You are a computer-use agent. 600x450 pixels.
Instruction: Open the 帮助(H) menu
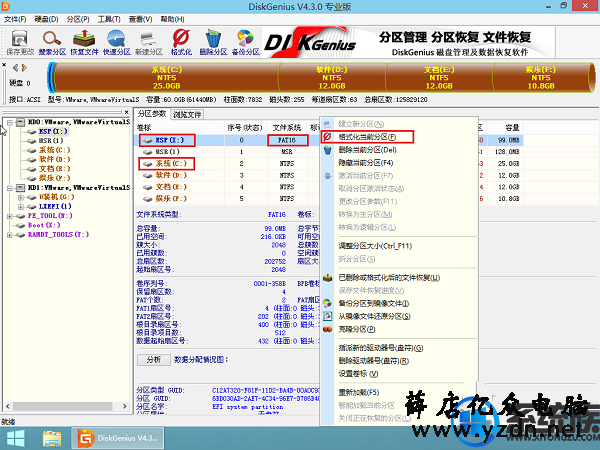pyautogui.click(x=173, y=19)
